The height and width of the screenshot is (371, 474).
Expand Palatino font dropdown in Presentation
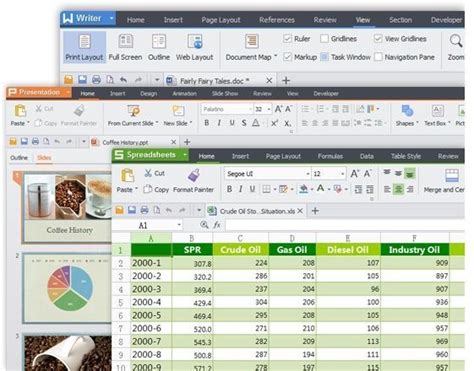(x=250, y=109)
